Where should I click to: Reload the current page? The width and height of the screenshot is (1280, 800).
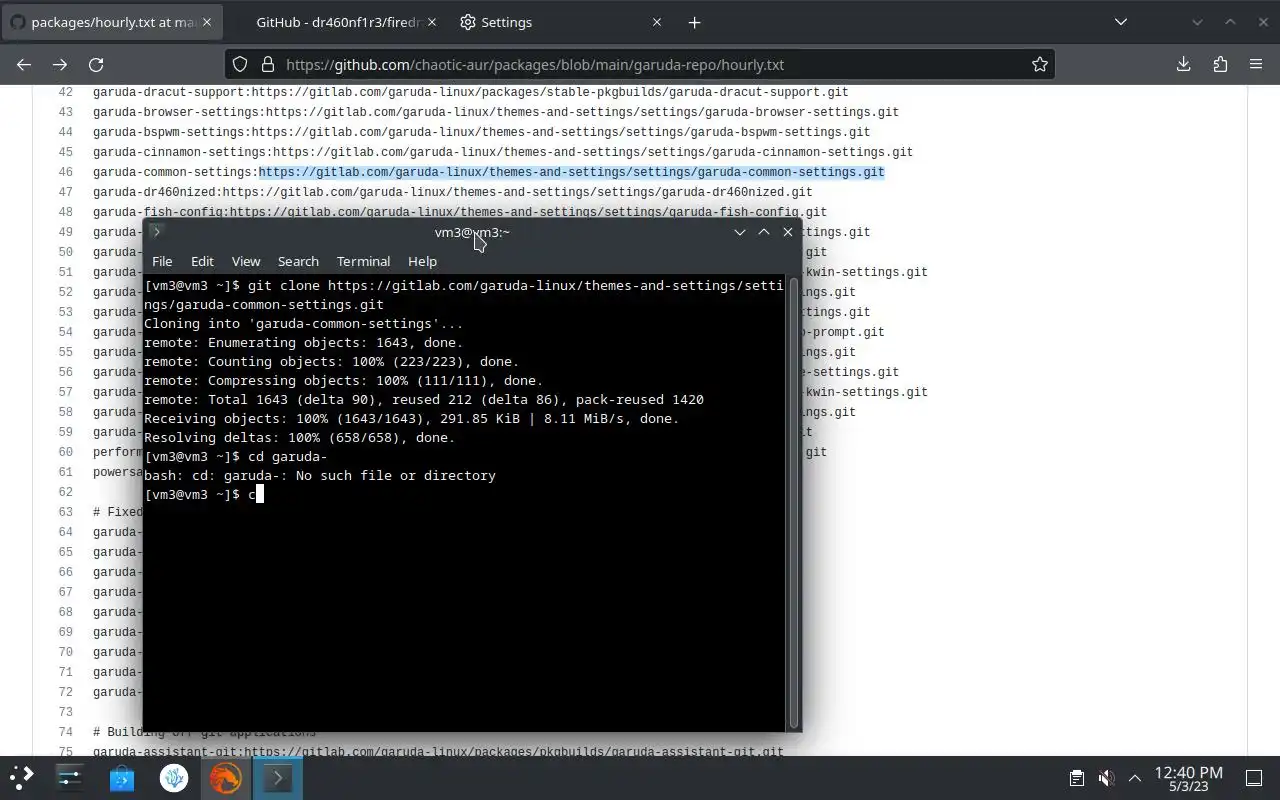coord(96,64)
